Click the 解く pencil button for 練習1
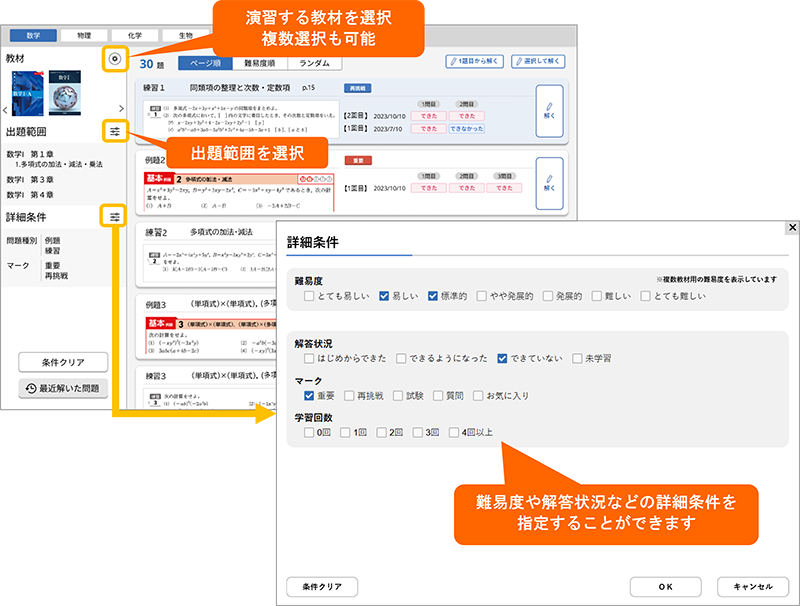The width and height of the screenshot is (800, 606). (549, 109)
